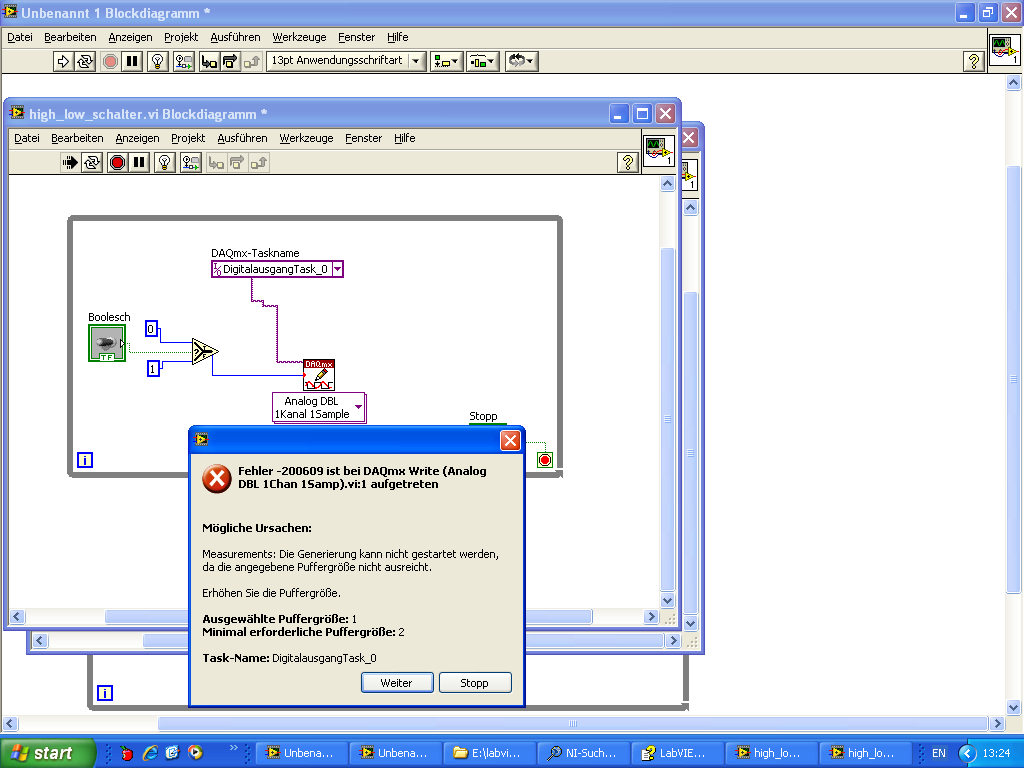Toggle retain wire values in Unbenannt 1 toolbar
Image resolution: width=1024 pixels, height=768 pixels.
[x=184, y=61]
